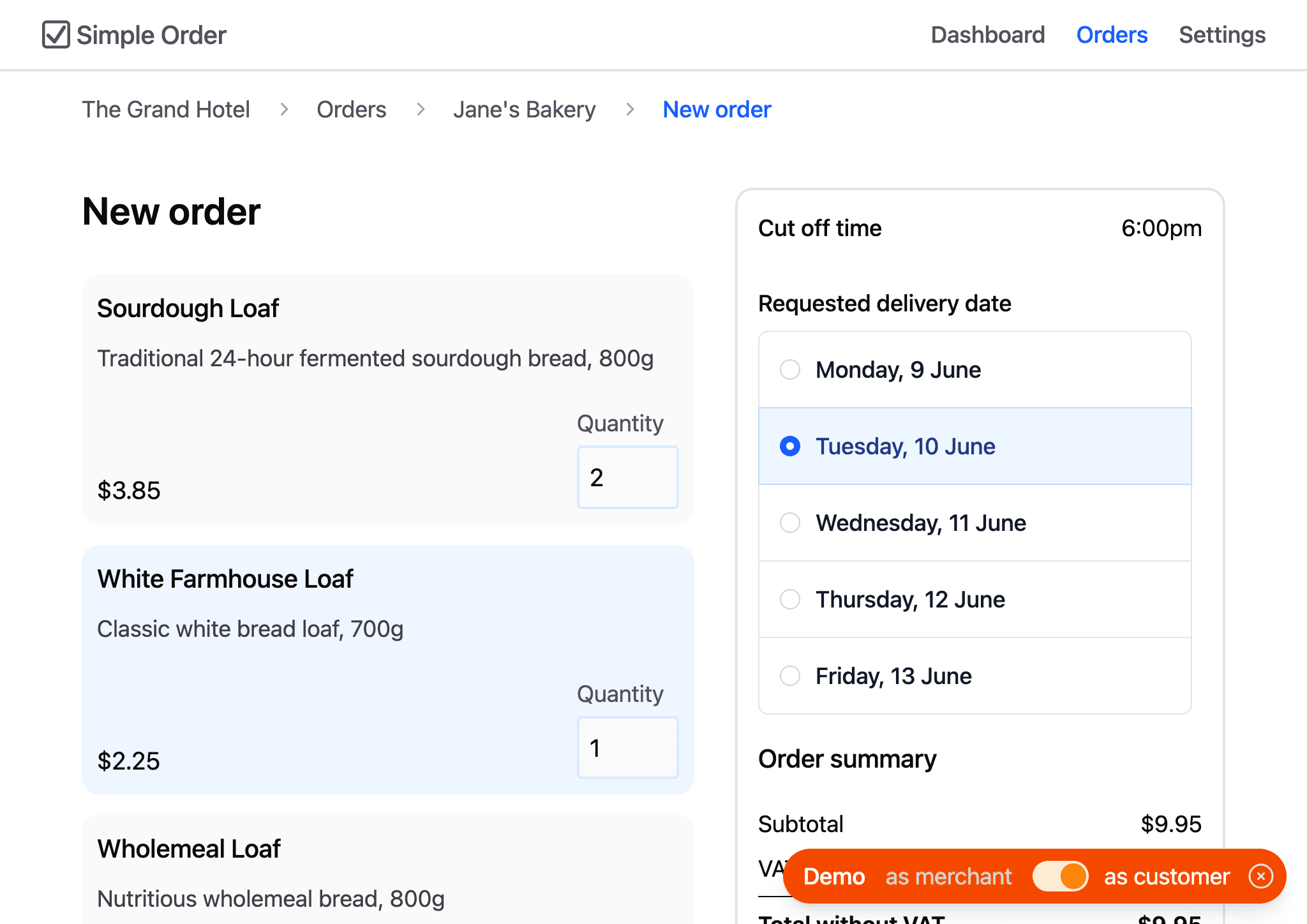Viewport: 1307px width, 924px height.
Task: Click the chevron after Jane's Bakery breadcrumb
Action: (629, 109)
